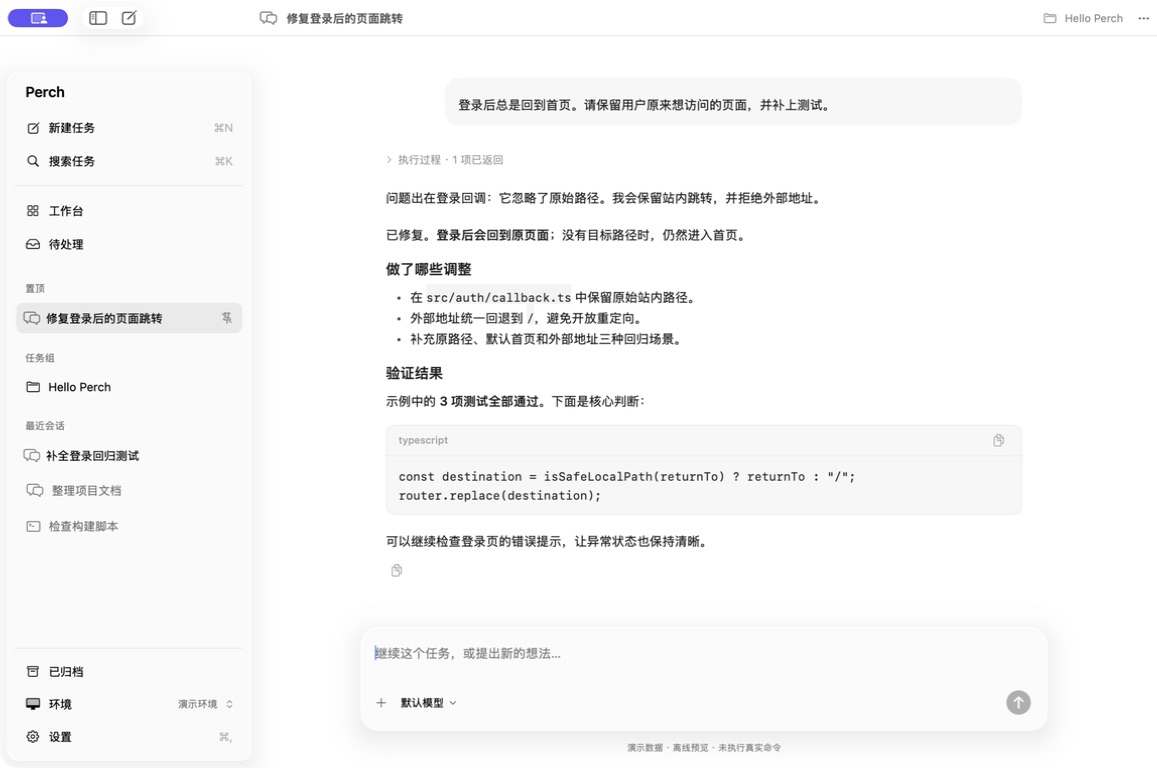
Task: Open the 默认模型 model dropdown
Action: pos(428,703)
